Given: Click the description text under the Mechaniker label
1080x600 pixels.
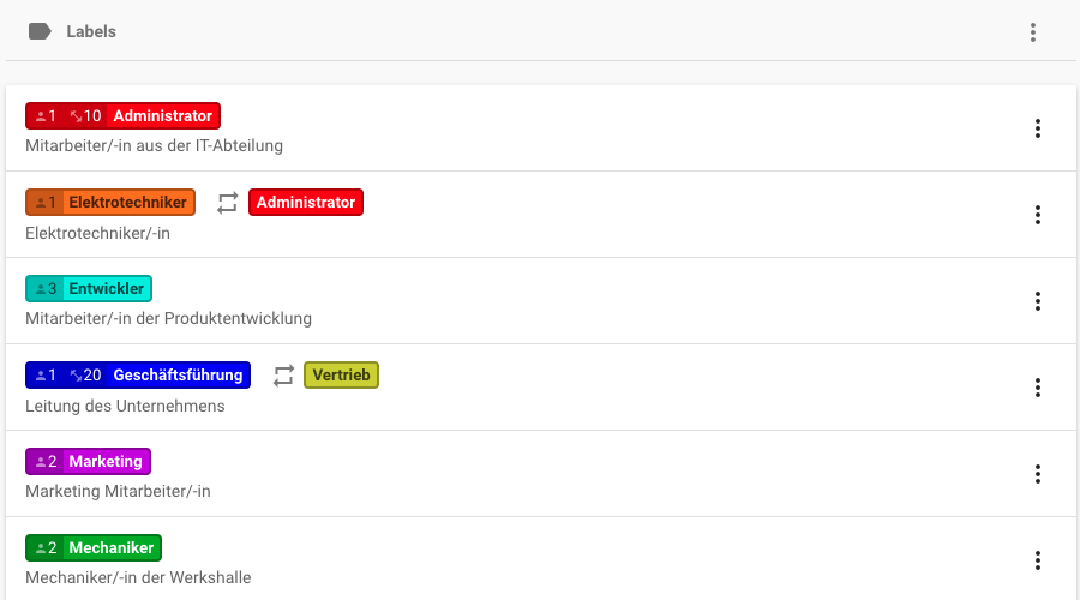Looking at the screenshot, I should tap(139, 577).
